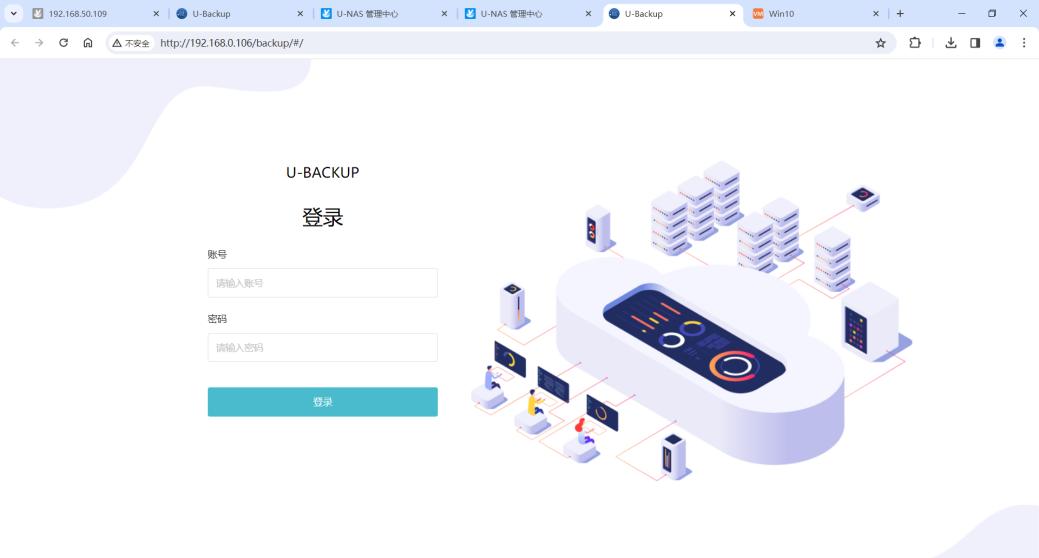The image size is (1039, 558).
Task: Reload the page with the refresh icon
Action: click(63, 43)
